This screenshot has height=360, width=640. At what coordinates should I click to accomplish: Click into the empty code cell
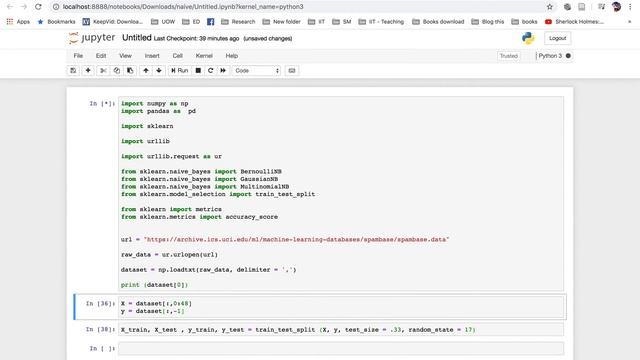pos(341,349)
